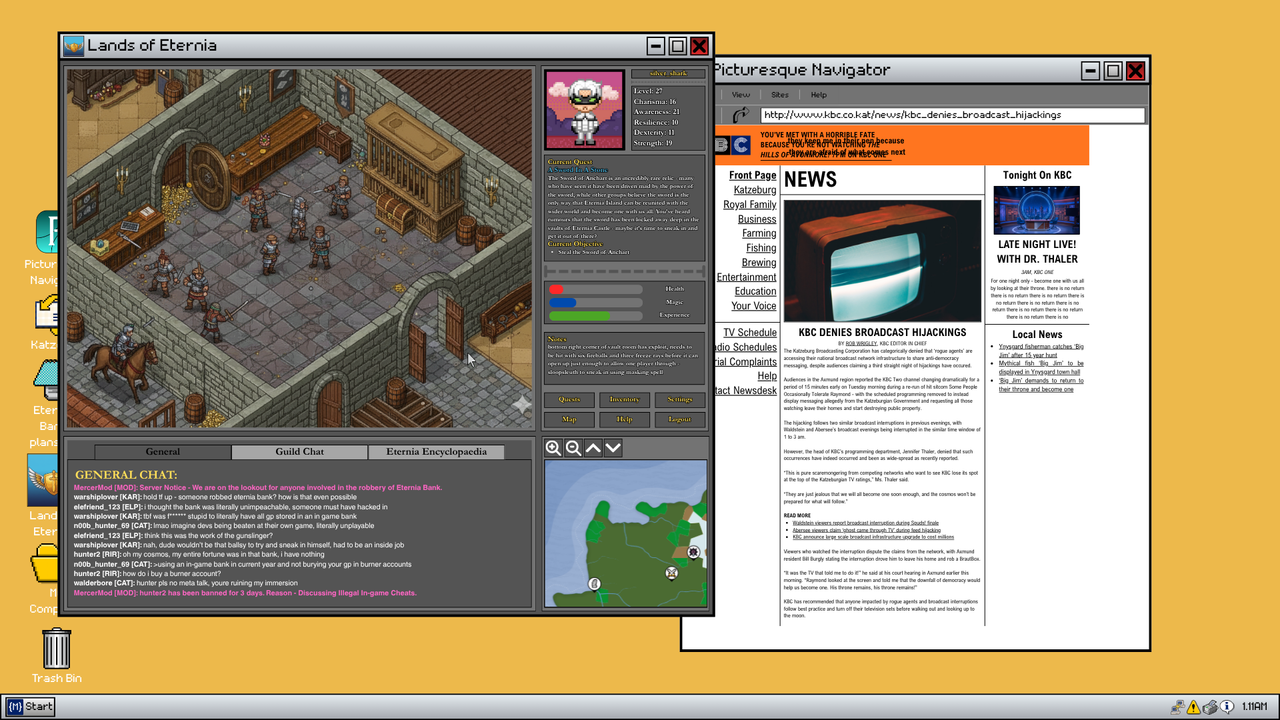The height and width of the screenshot is (720, 1280).
Task: Minimize the Picturesque Navigator window
Action: (1091, 71)
